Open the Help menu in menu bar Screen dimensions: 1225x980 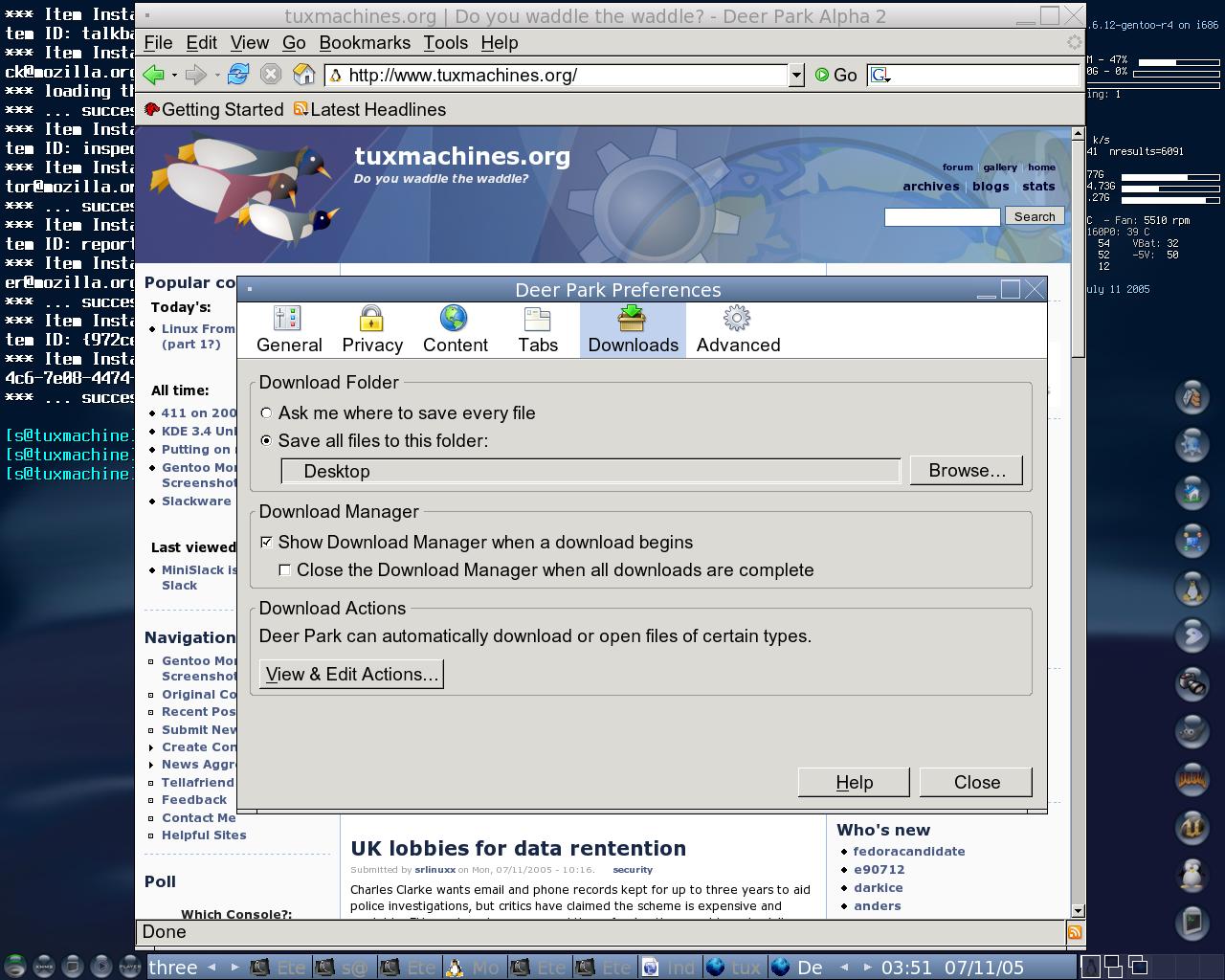pos(499,43)
